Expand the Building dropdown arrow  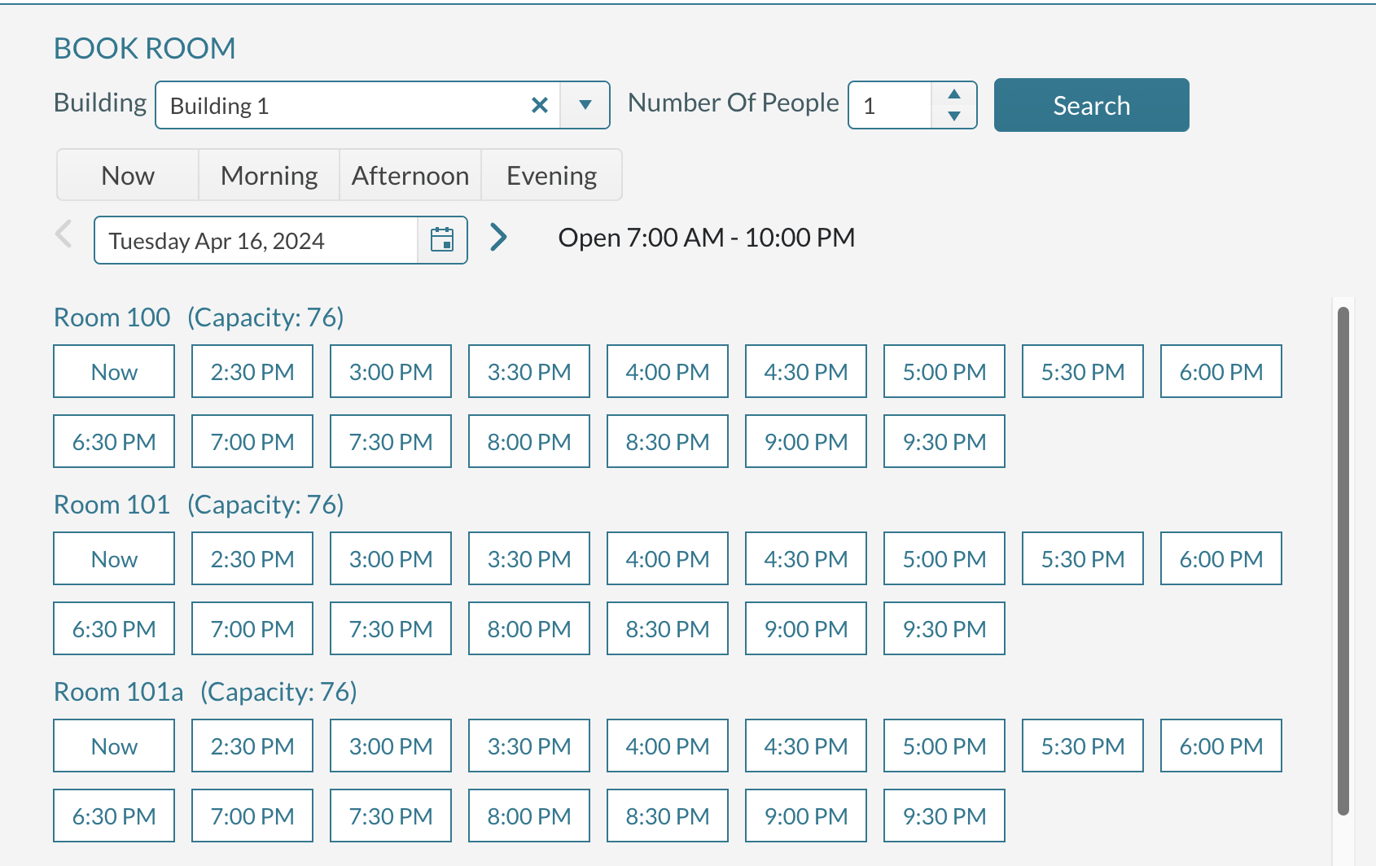pos(586,105)
